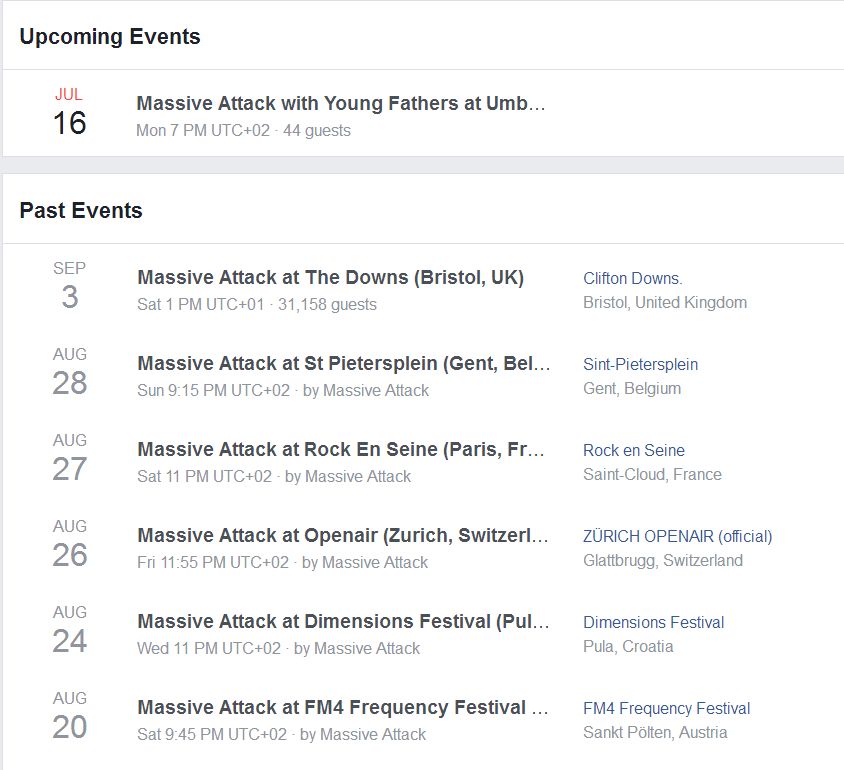Image resolution: width=844 pixels, height=770 pixels.
Task: Open the FM4 Frequency Festival event title
Action: [343, 708]
